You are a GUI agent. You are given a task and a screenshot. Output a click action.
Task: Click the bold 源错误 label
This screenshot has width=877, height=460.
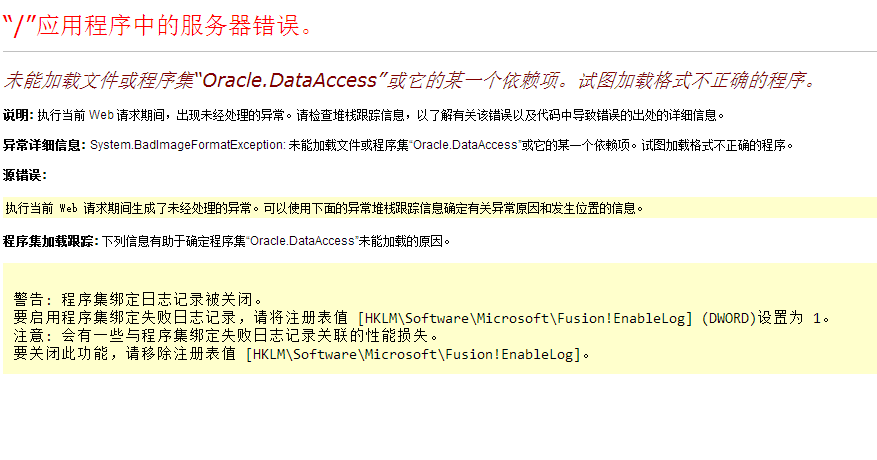(x=25, y=175)
